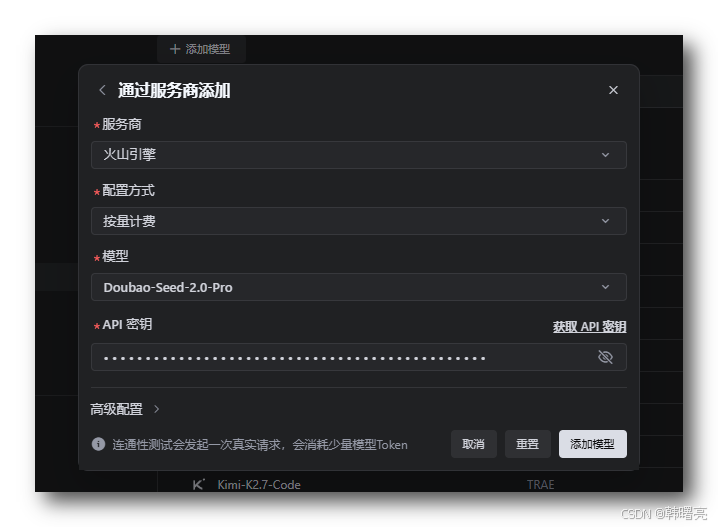This screenshot has width=718, height=527.
Task: Open the 配置方式 dropdown showing 按量计费
Action: point(359,221)
